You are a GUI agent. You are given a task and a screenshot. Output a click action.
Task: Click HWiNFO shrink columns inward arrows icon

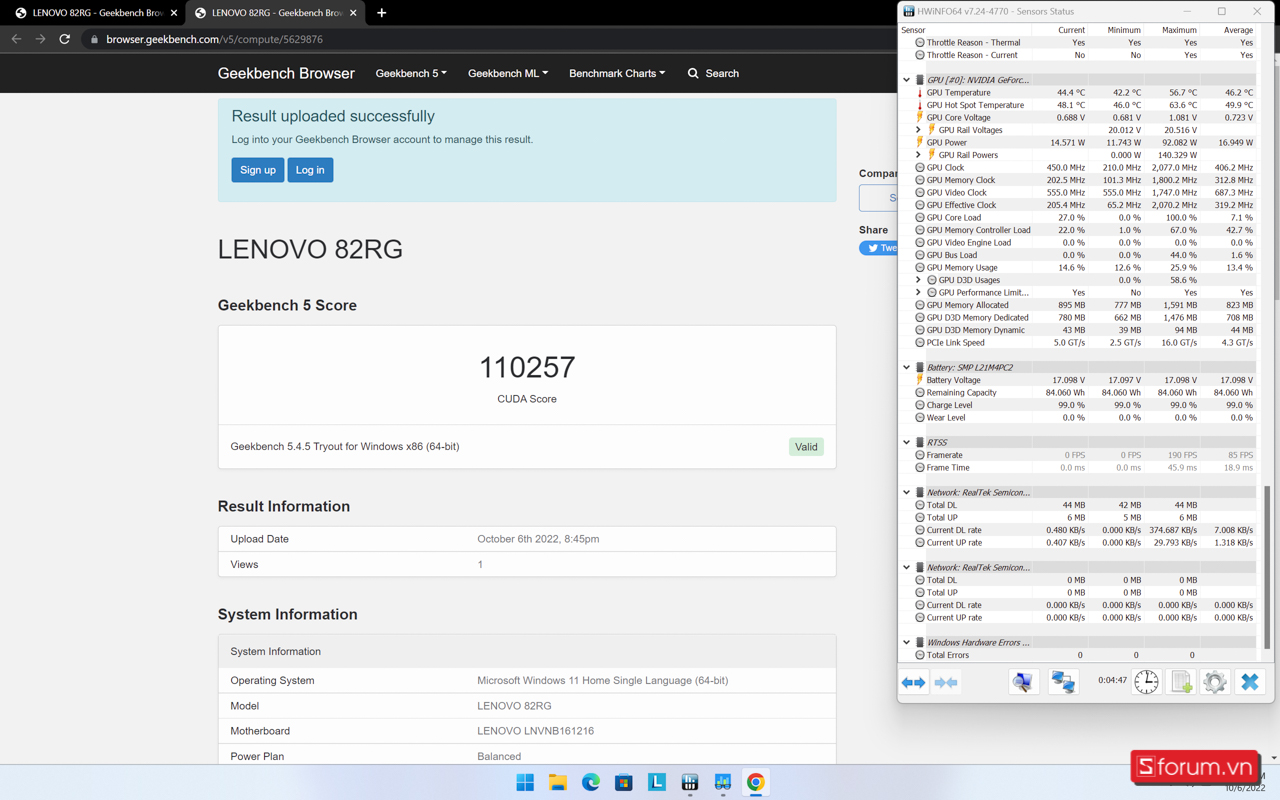coord(946,682)
